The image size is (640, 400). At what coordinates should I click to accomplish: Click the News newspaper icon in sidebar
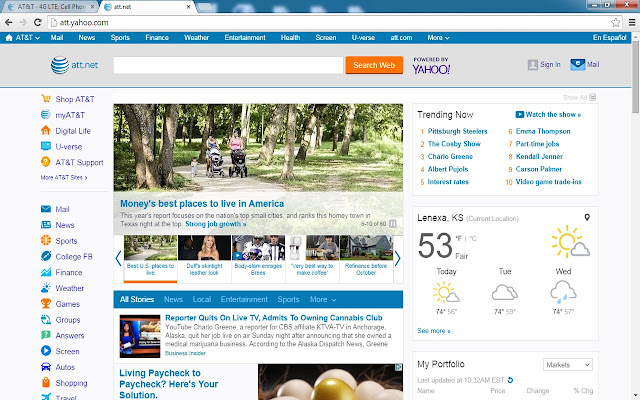(x=46, y=225)
